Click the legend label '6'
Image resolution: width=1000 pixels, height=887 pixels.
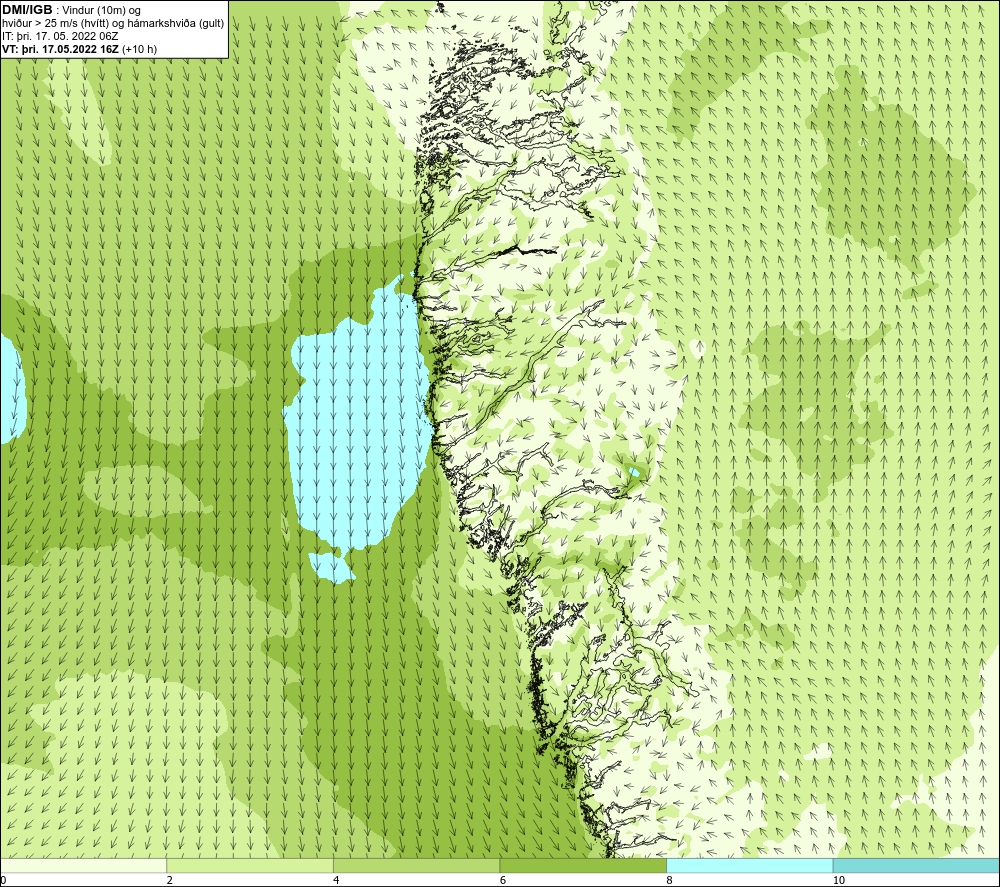[x=503, y=880]
